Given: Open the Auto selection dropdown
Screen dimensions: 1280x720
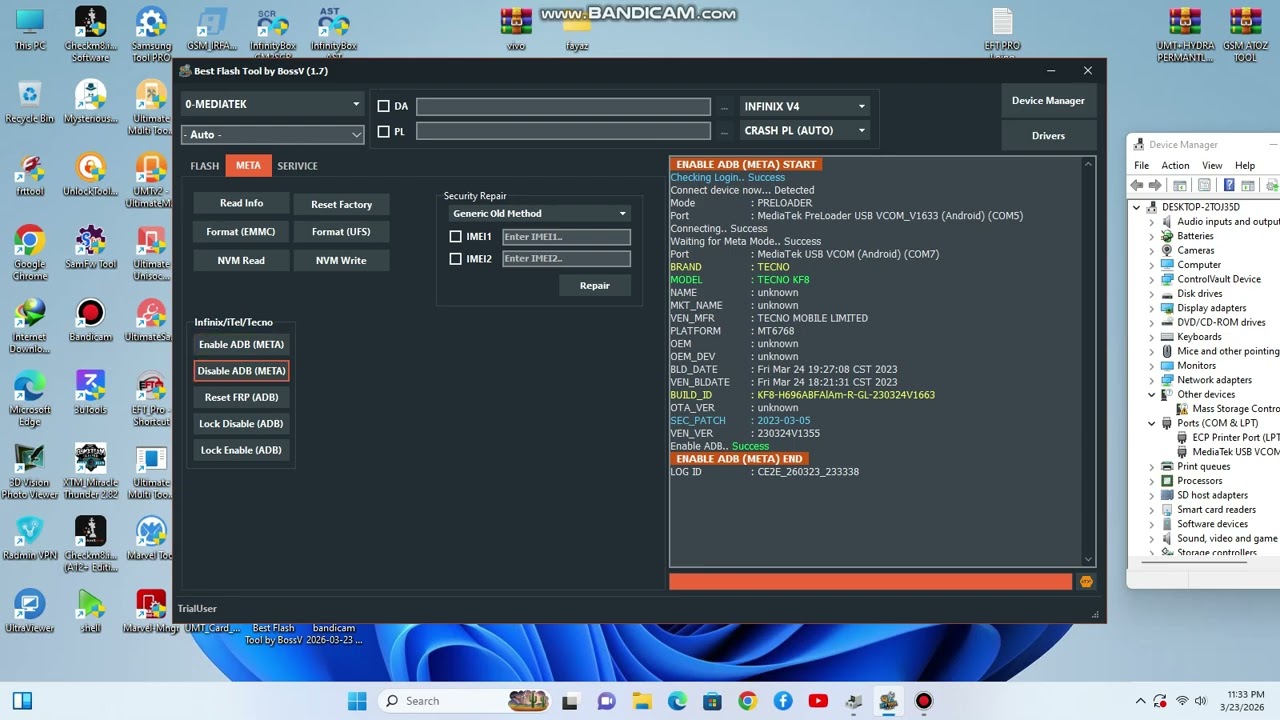Looking at the screenshot, I should [272, 134].
